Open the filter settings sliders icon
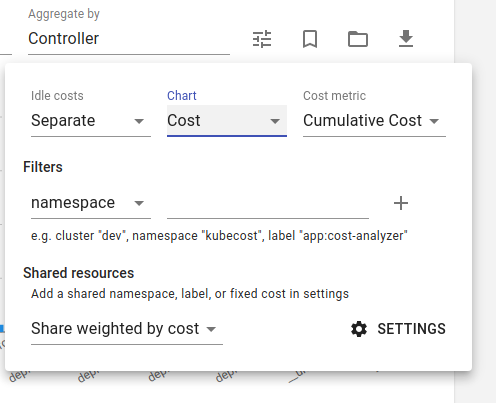 [x=262, y=39]
